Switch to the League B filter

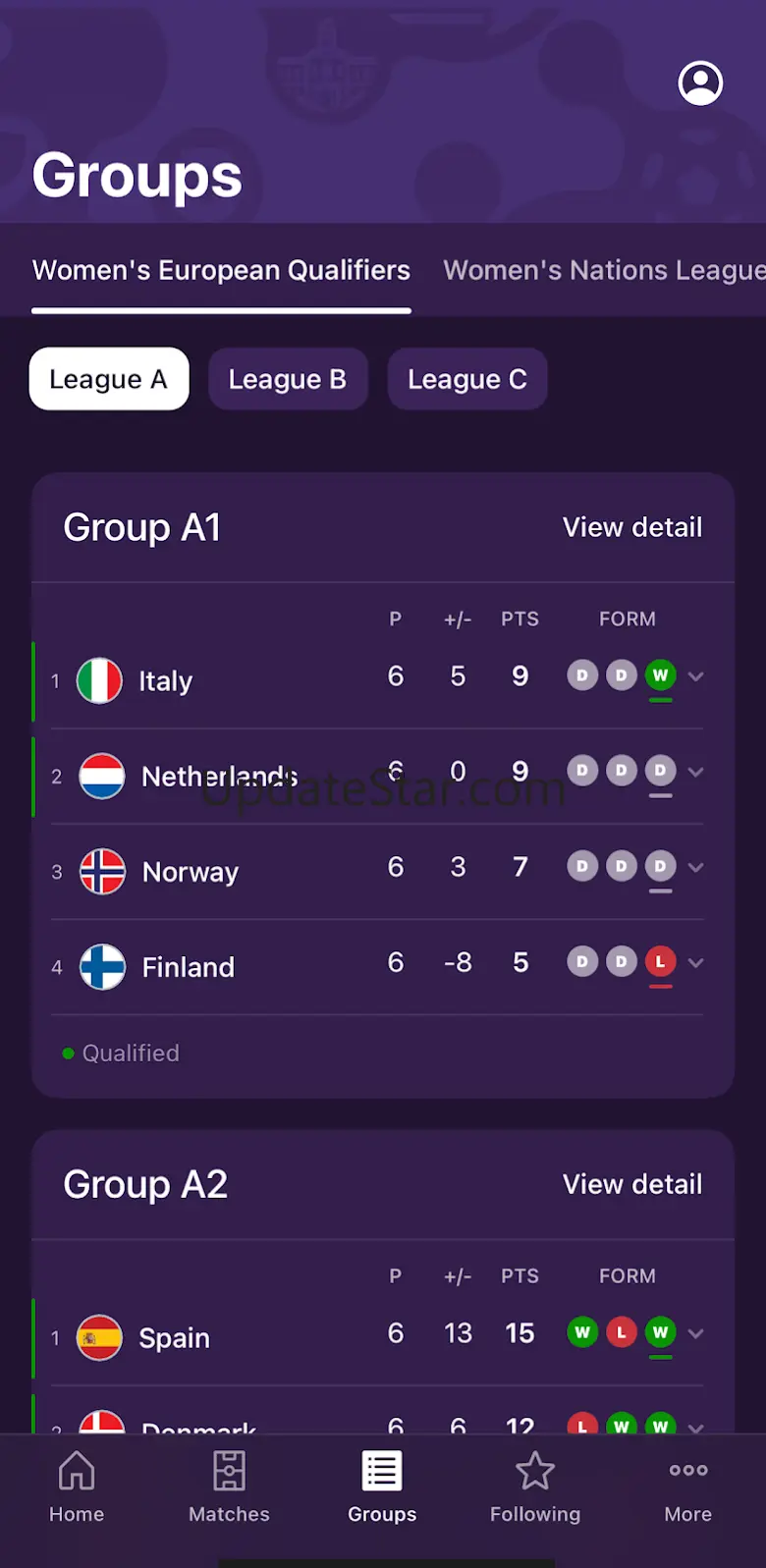[x=288, y=379]
